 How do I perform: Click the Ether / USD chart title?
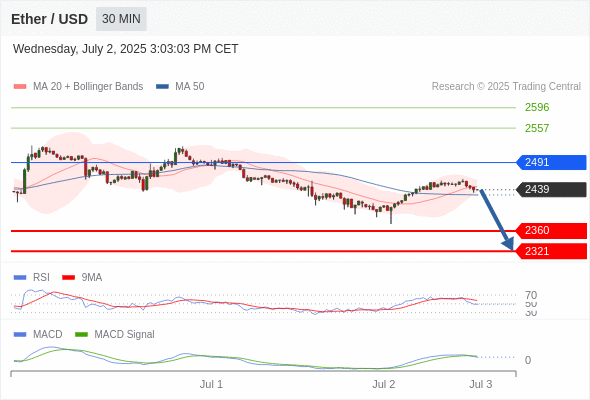click(49, 19)
